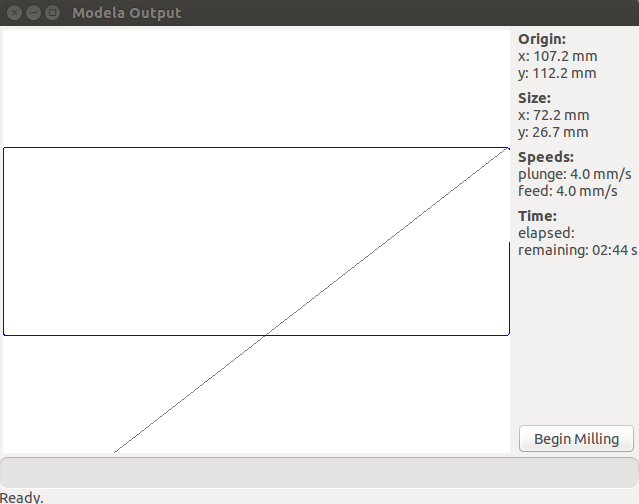
Task: Click the origin x 107.2 mm value
Action: click(557, 56)
